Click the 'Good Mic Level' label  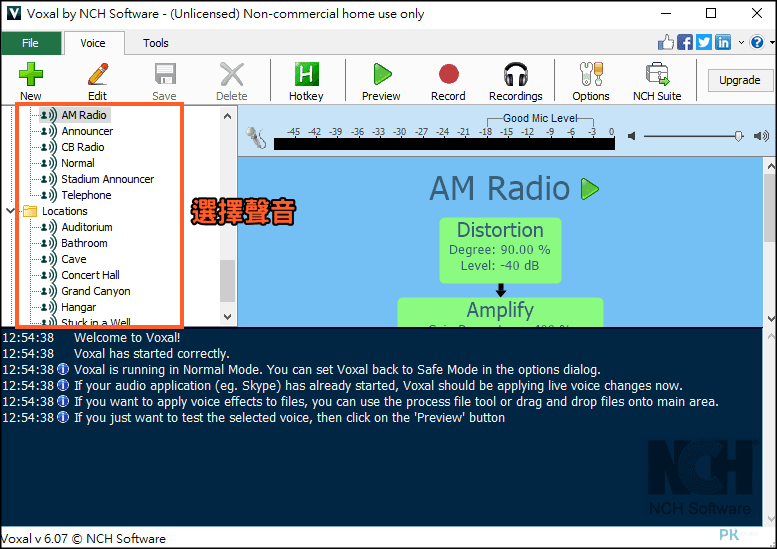(540, 118)
